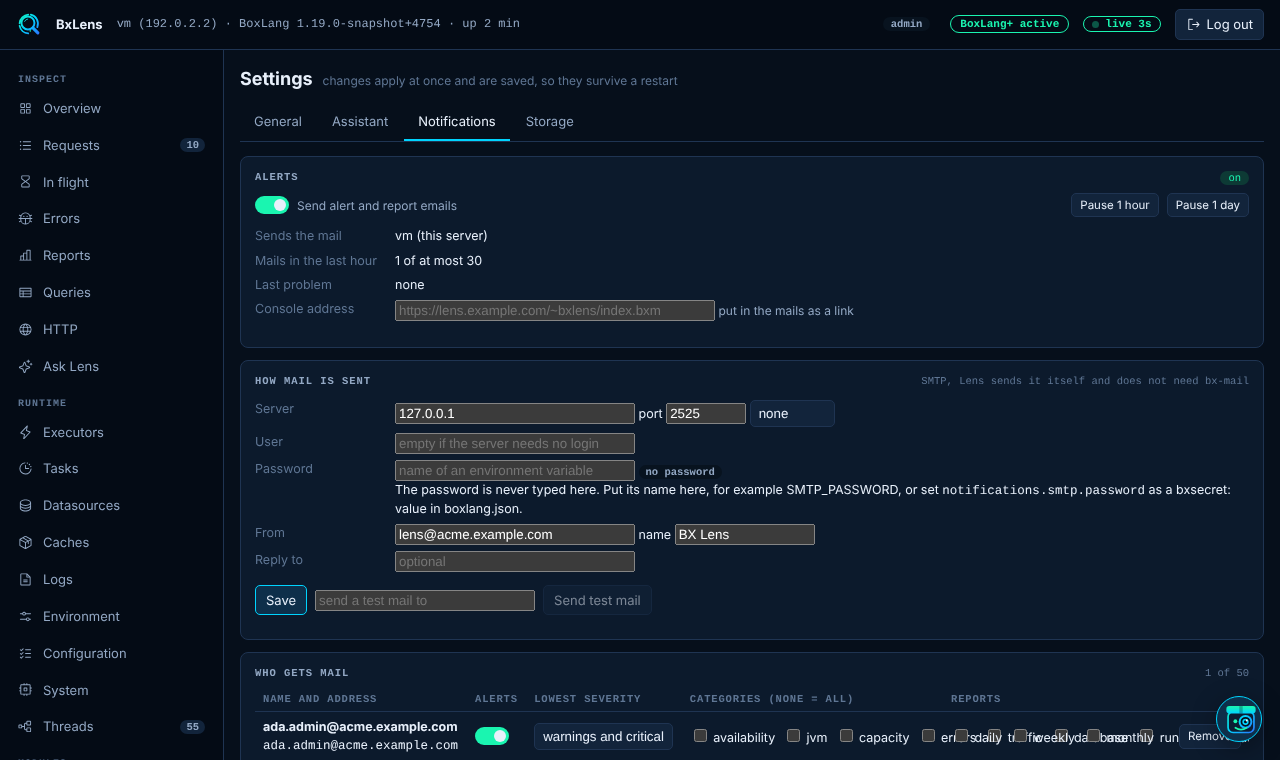Image resolution: width=1280 pixels, height=760 pixels.
Task: Open In flight hourglass icon
Action: [x=26, y=182]
